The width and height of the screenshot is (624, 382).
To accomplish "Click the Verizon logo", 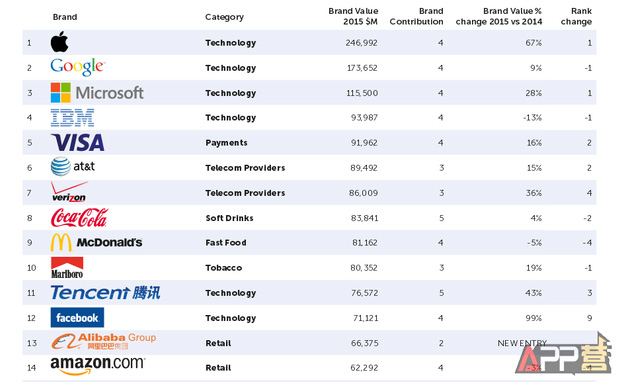I will [69, 192].
